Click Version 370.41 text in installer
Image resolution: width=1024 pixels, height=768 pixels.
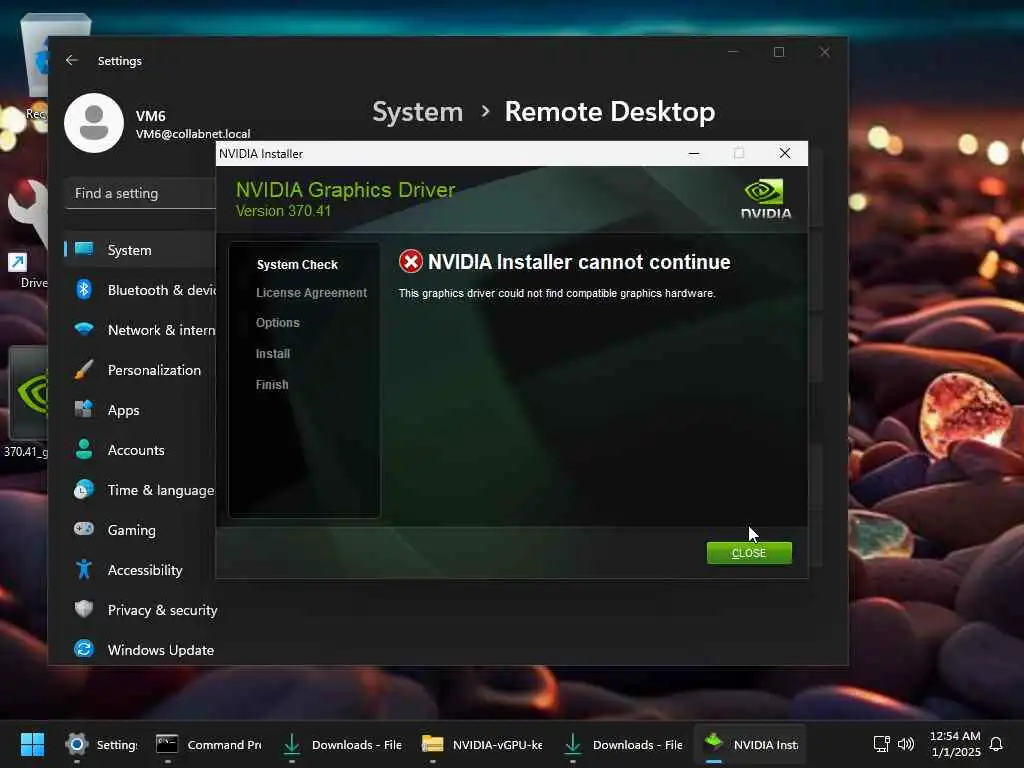(283, 211)
